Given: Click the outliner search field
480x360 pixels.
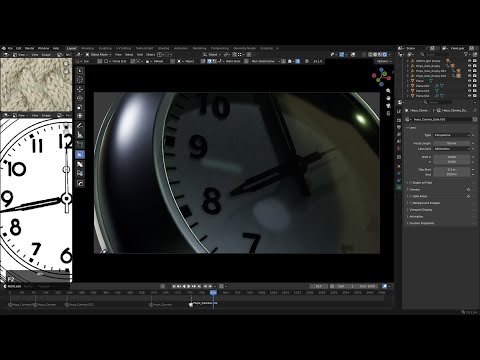Looking at the screenshot, I should pyautogui.click(x=436, y=54).
